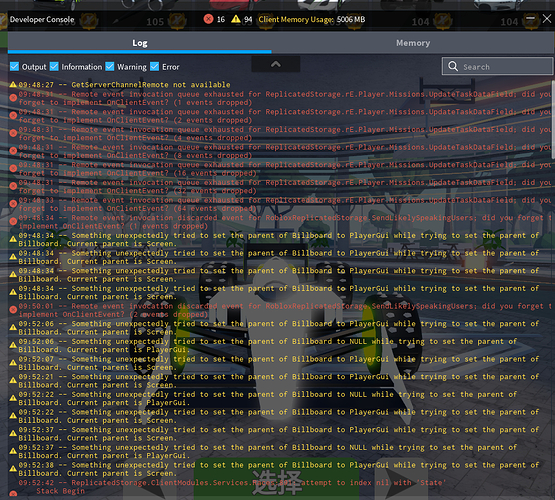The image size is (555, 500).
Task: Toggle the Error filter checkbox
Action: click(154, 67)
